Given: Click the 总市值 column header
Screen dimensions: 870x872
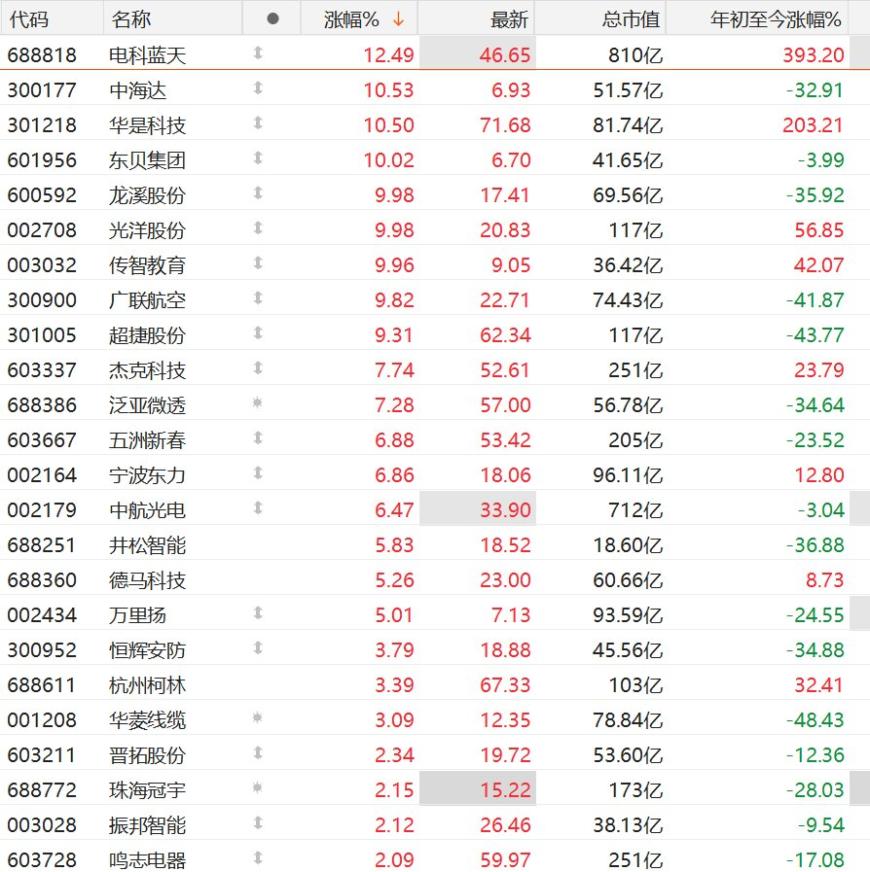Looking at the screenshot, I should [631, 19].
